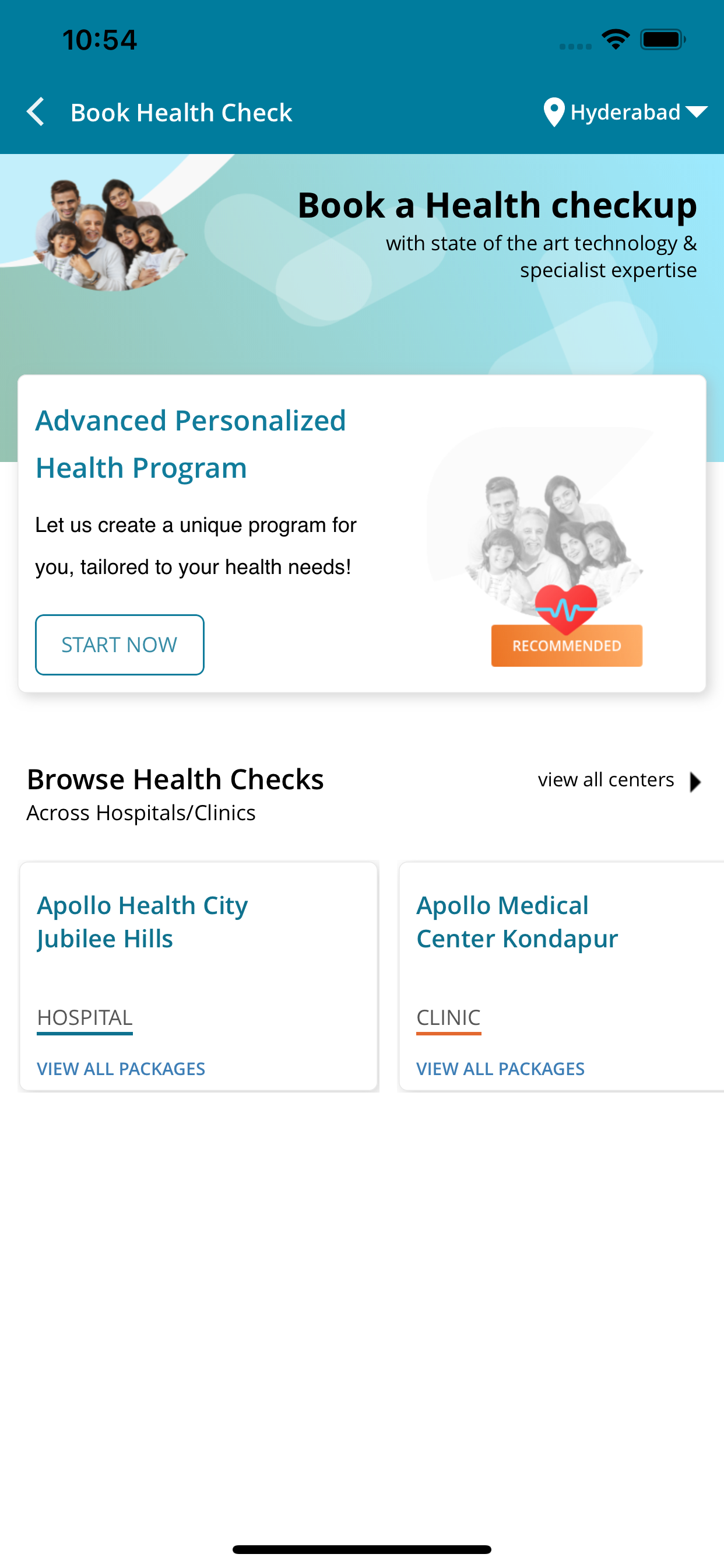The height and width of the screenshot is (1568, 724).
Task: Tap the battery status icon
Action: point(662,40)
